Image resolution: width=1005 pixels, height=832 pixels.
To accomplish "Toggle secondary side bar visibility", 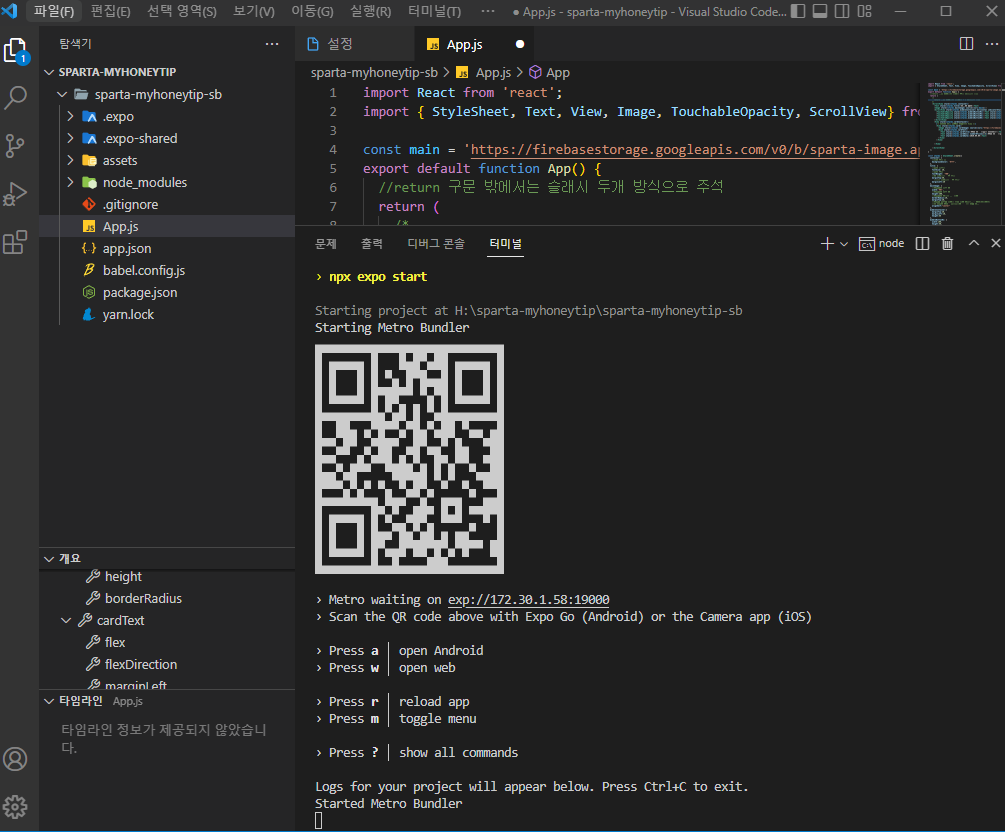I will 842,11.
